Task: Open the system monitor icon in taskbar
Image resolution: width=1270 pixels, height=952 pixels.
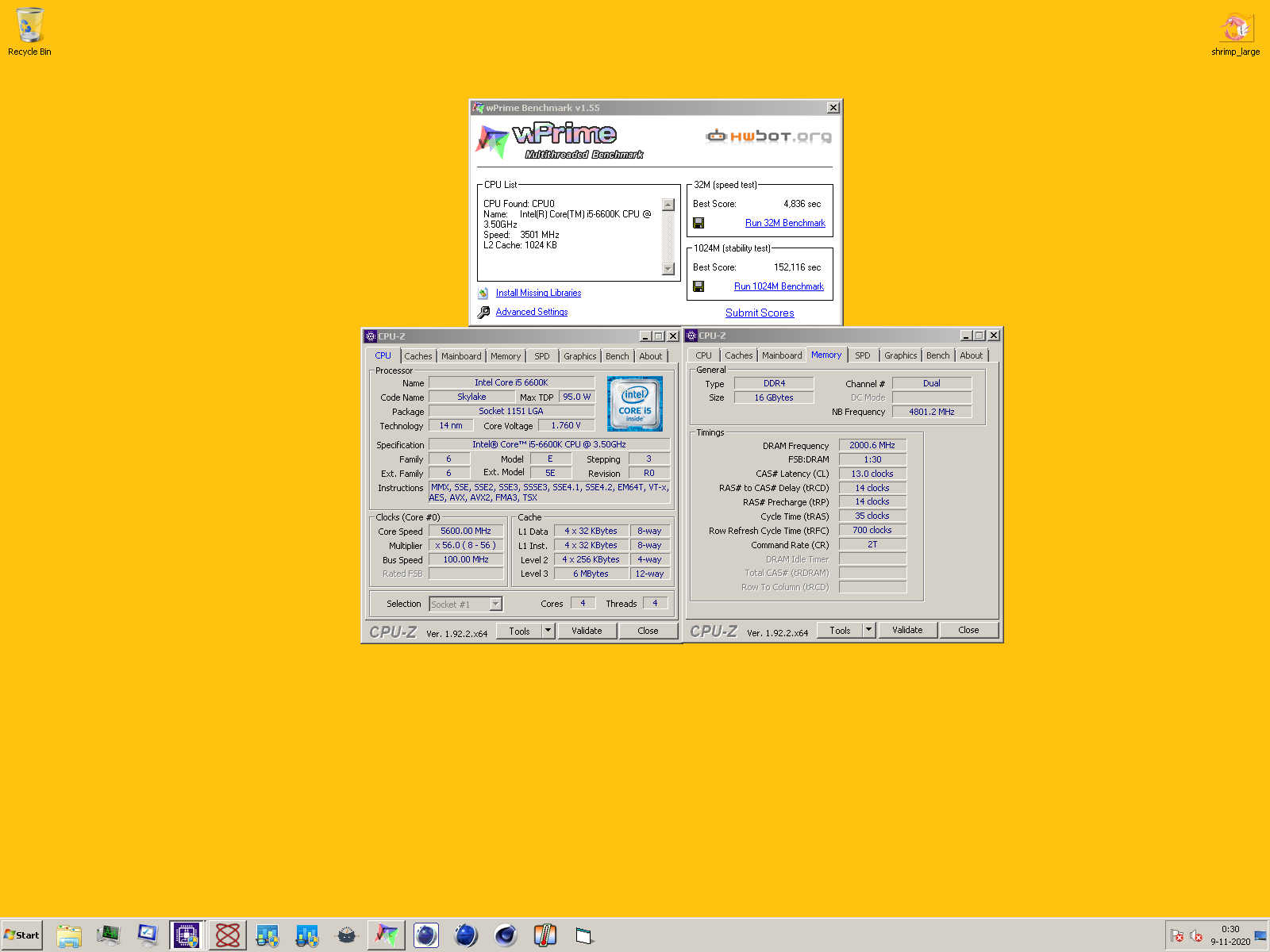Action: pyautogui.click(x=109, y=935)
